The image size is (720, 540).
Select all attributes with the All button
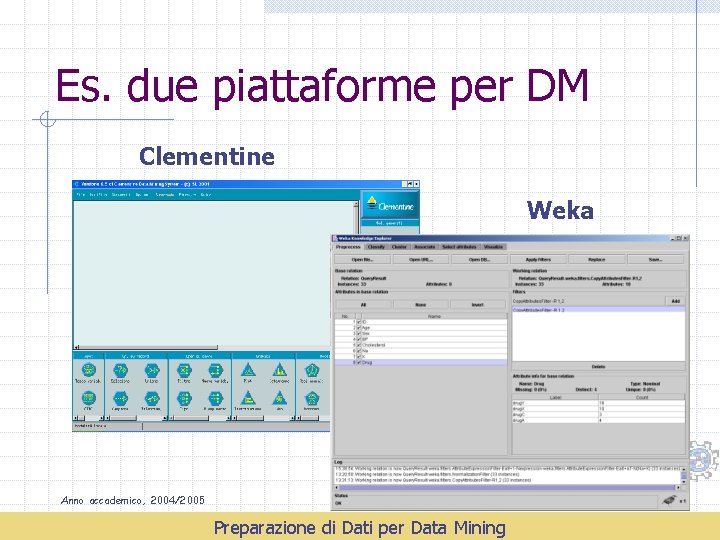[363, 305]
